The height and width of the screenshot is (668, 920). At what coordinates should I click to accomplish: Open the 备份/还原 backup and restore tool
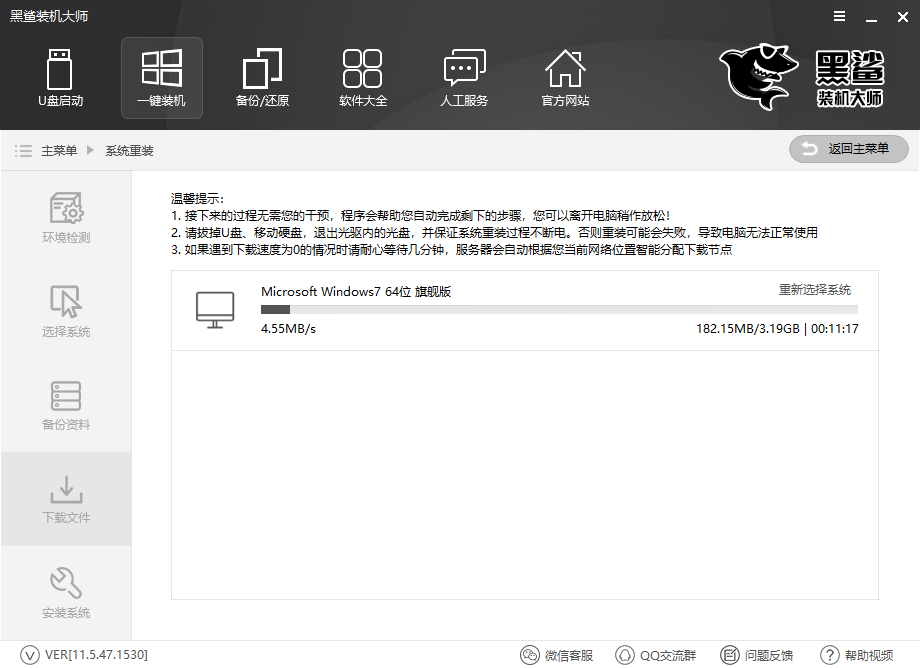click(262, 78)
